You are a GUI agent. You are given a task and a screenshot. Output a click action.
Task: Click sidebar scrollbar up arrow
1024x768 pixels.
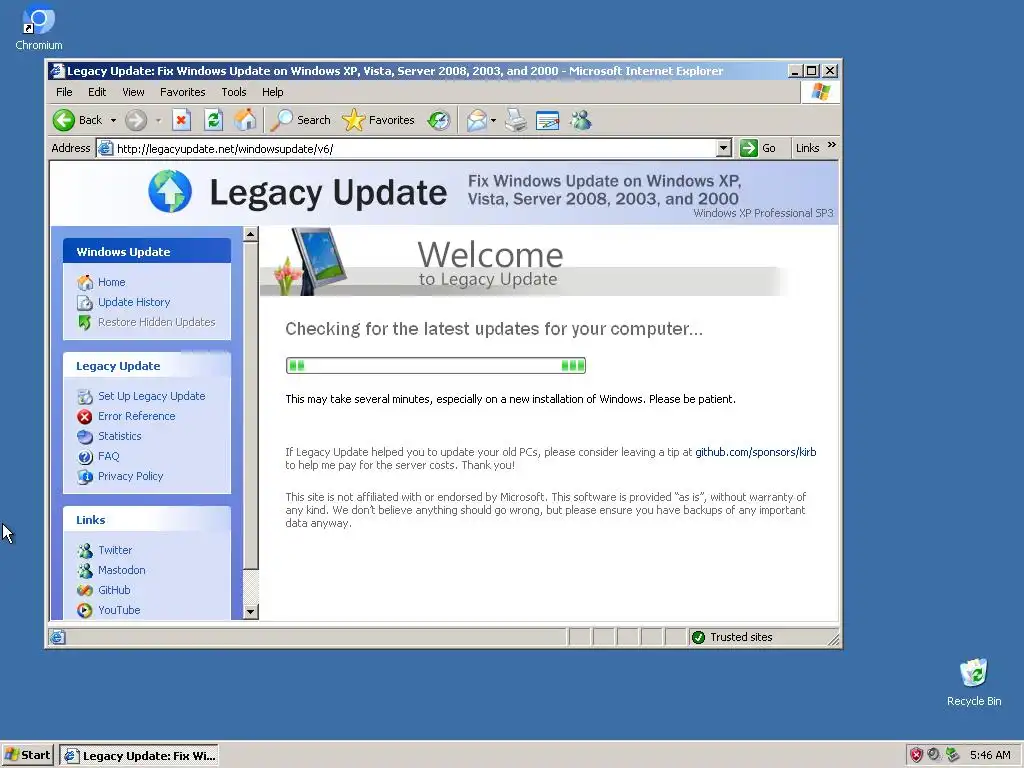(x=251, y=234)
